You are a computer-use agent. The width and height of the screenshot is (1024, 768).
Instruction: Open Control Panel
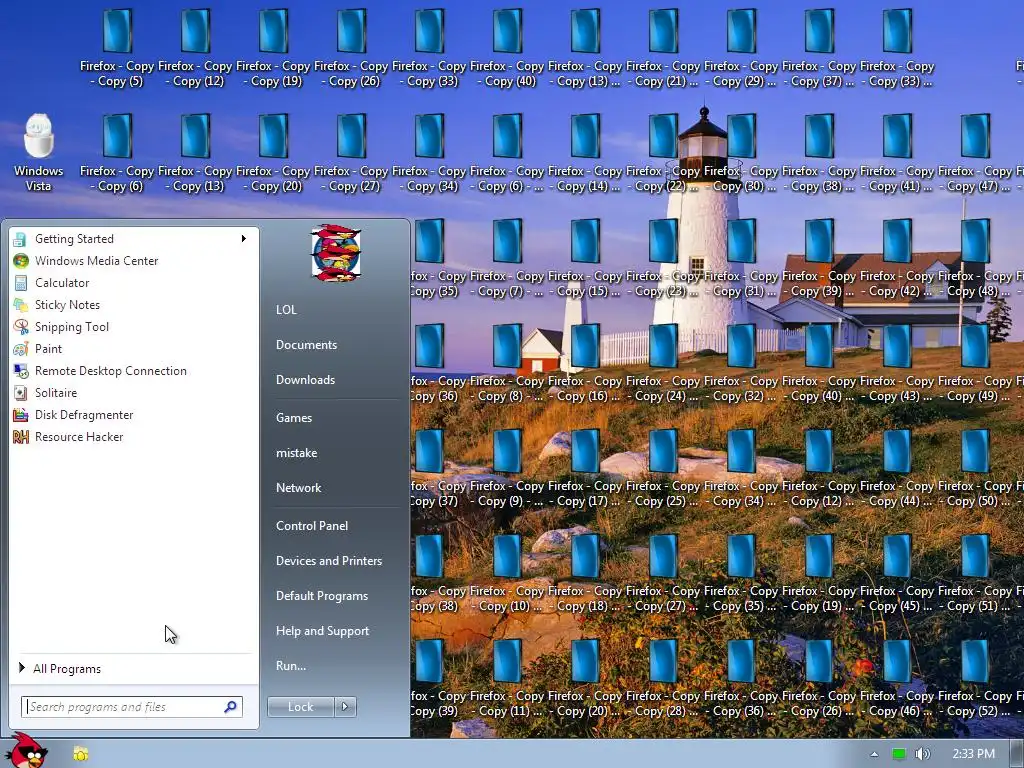tap(312, 526)
